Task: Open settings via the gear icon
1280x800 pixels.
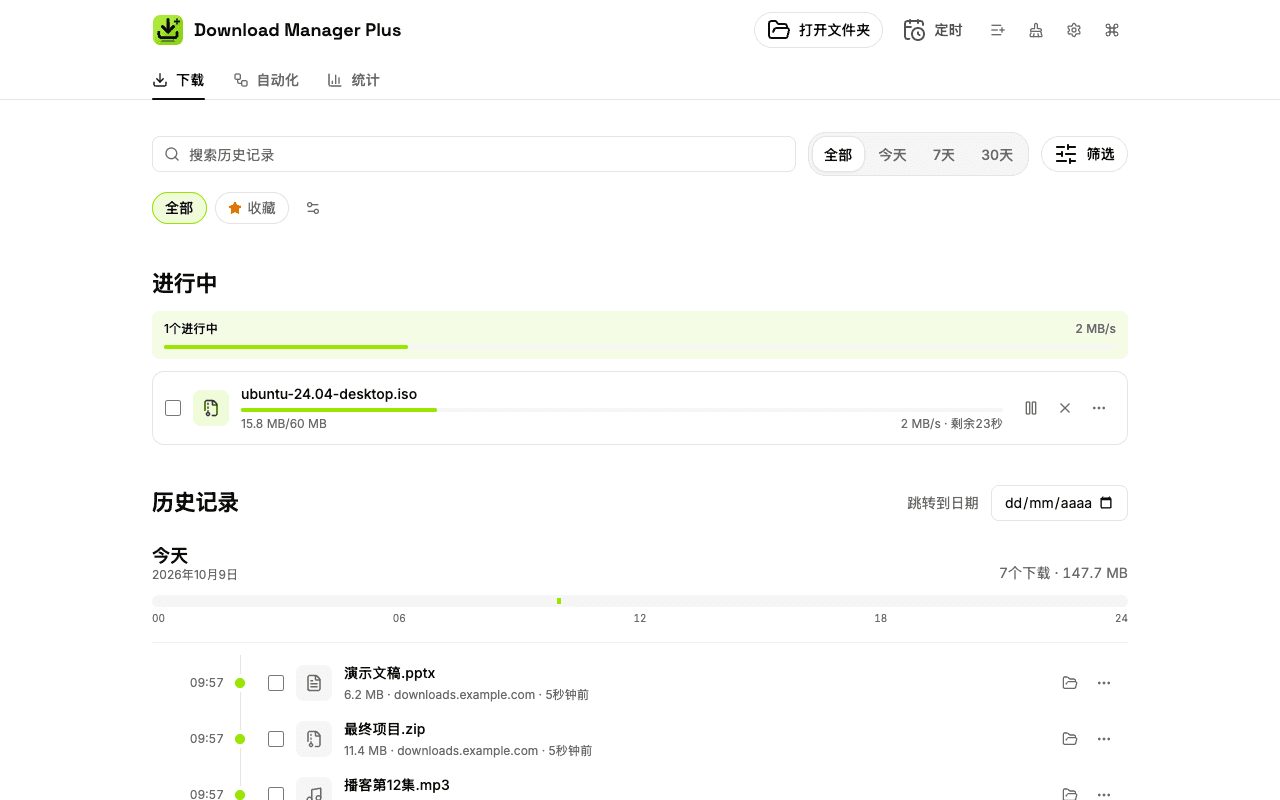Action: [1074, 30]
